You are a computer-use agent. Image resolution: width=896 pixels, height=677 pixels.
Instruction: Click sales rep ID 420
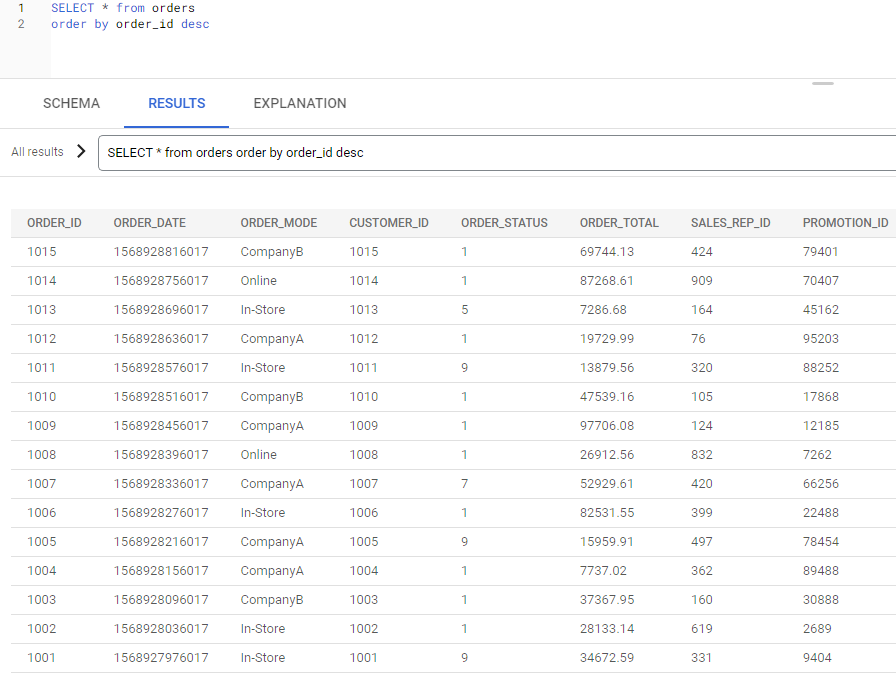tap(702, 484)
